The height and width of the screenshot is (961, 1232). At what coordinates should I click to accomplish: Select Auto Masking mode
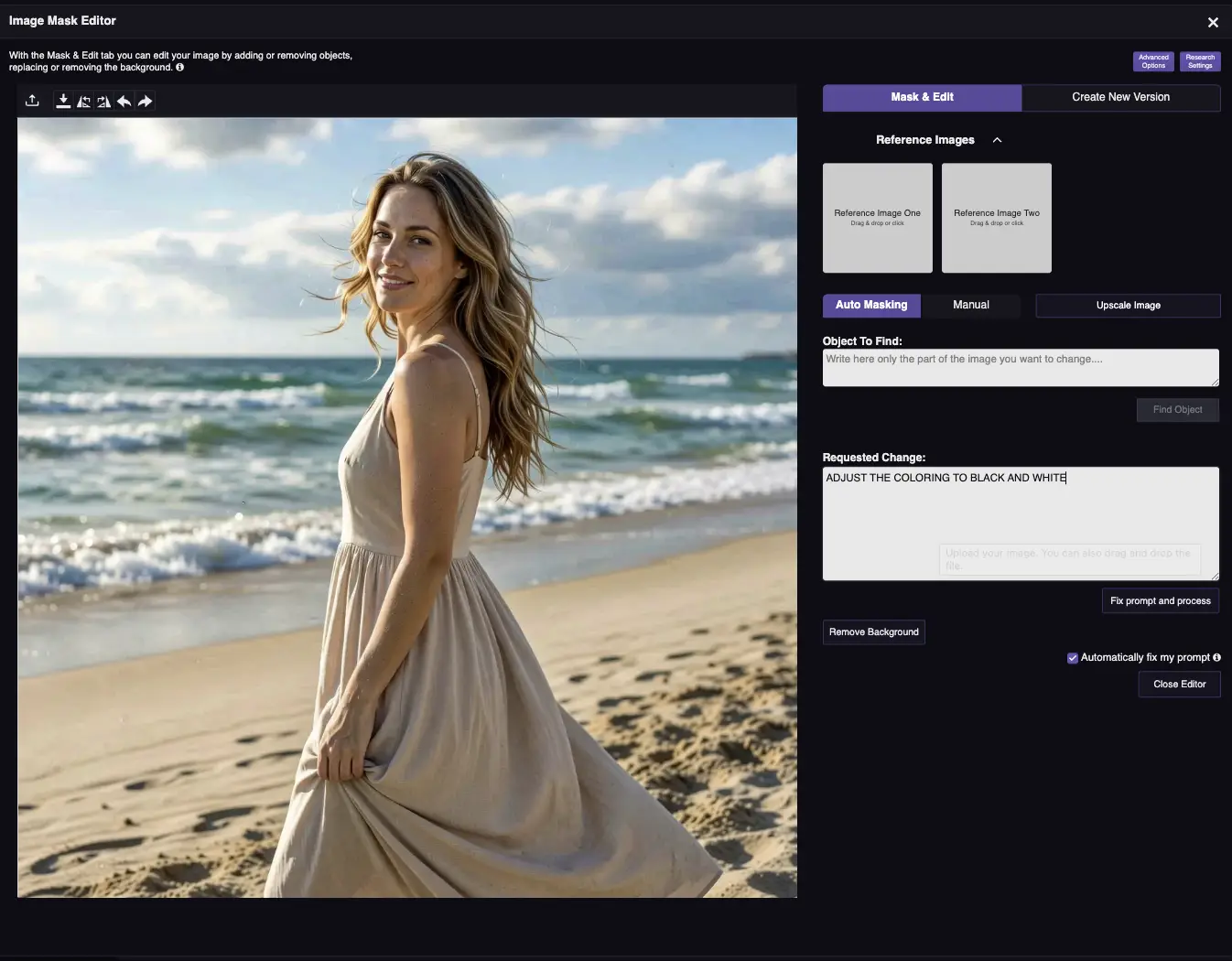871,305
